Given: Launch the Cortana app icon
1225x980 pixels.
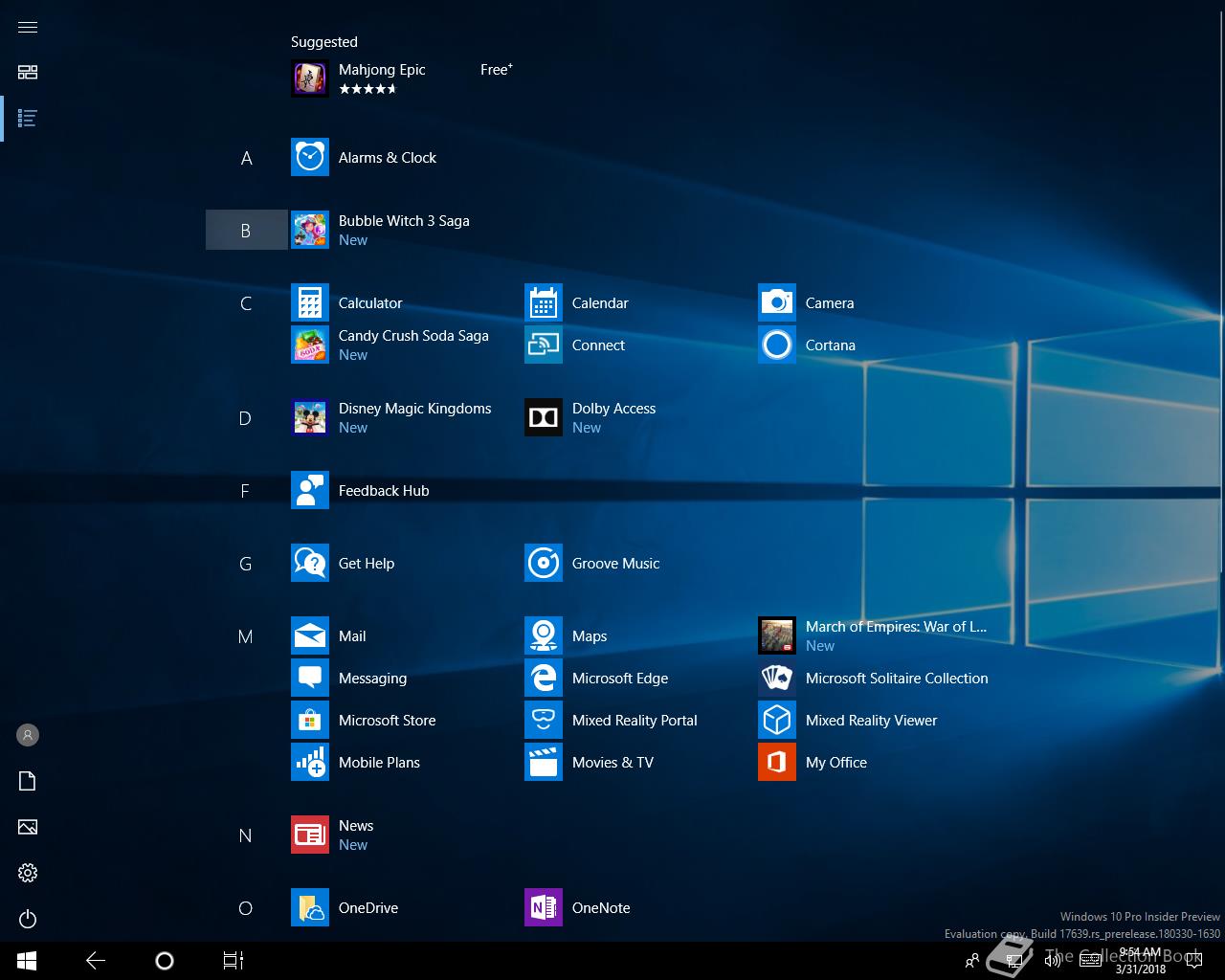Looking at the screenshot, I should (777, 345).
